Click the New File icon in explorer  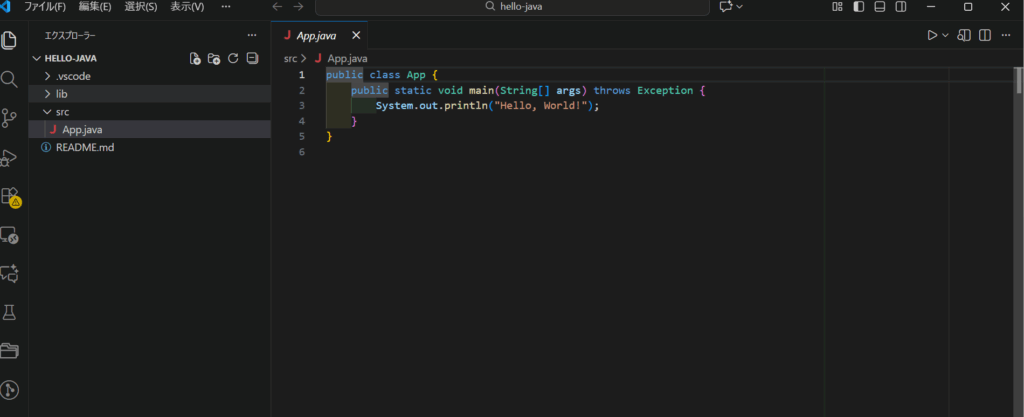click(x=196, y=58)
